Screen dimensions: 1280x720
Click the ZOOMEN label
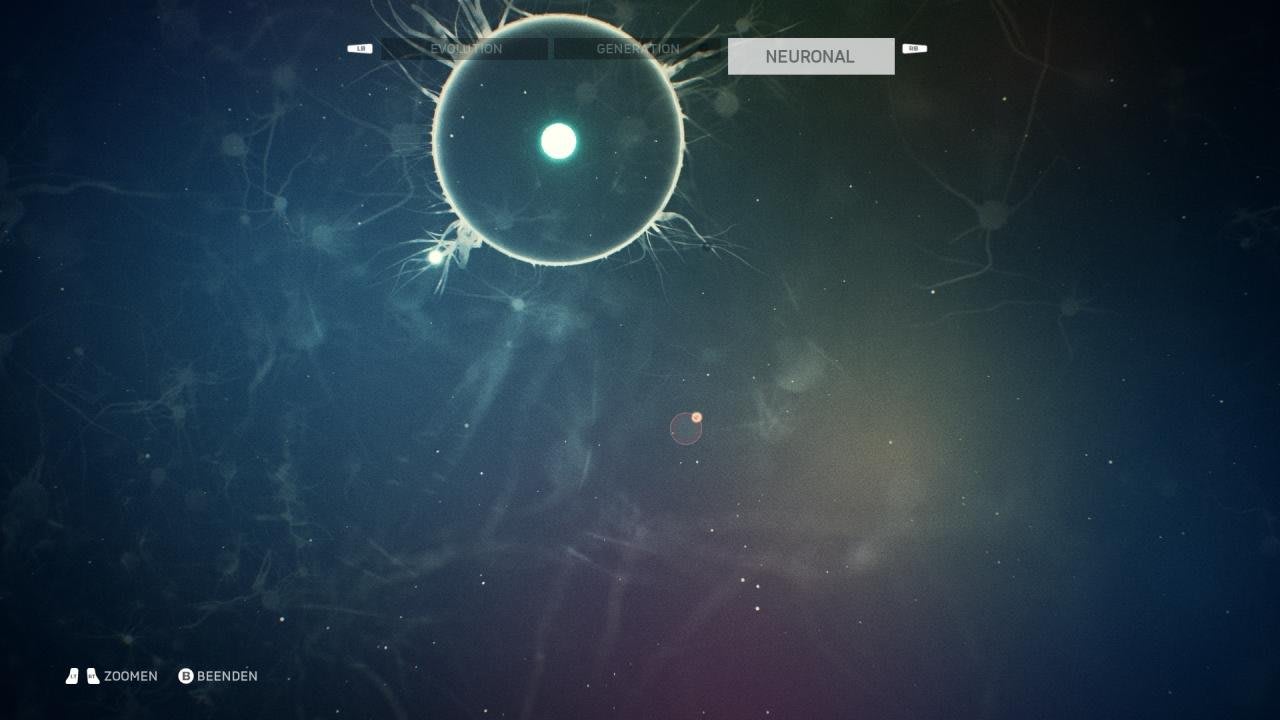coord(130,676)
